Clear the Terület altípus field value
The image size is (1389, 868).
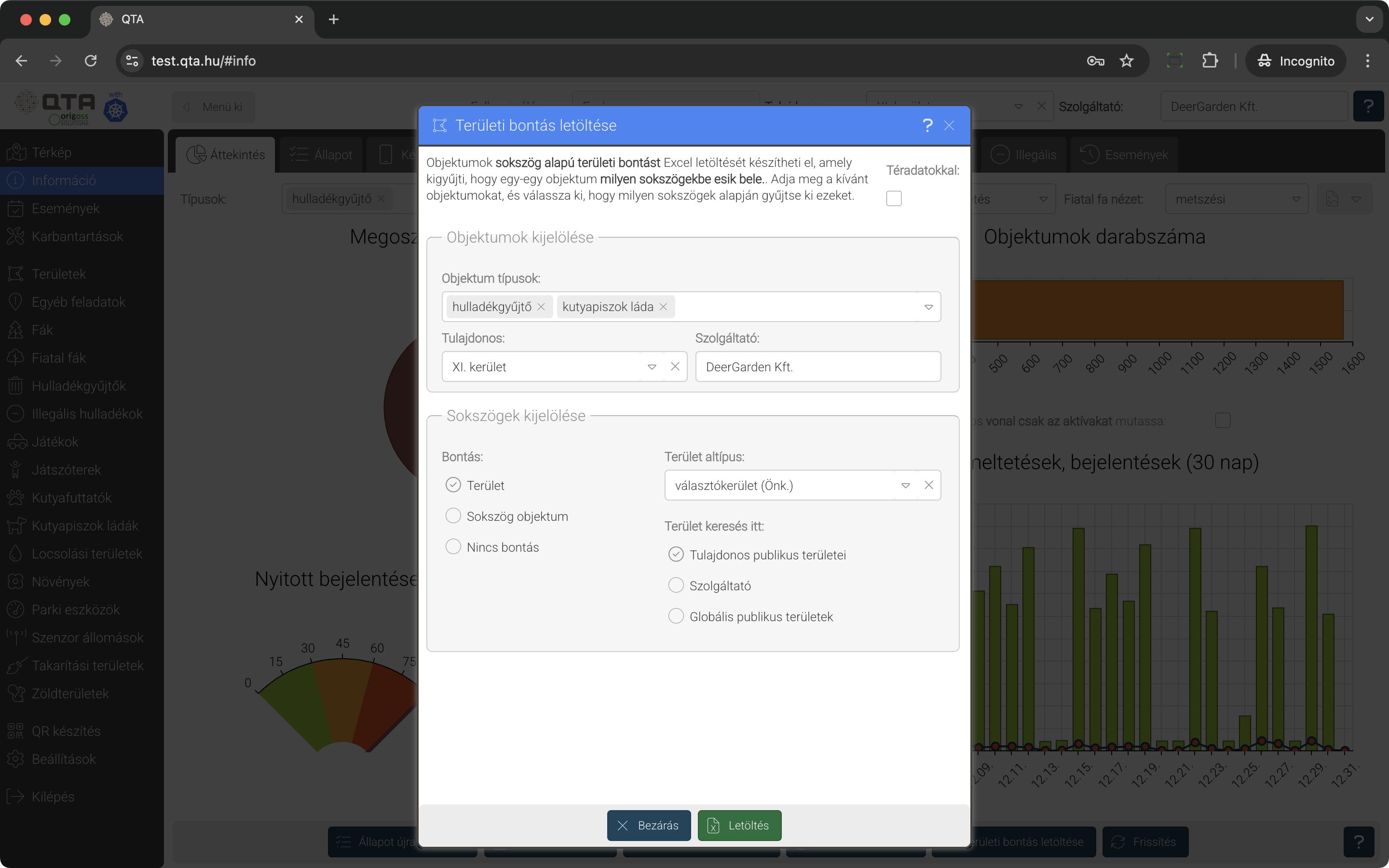(x=928, y=485)
